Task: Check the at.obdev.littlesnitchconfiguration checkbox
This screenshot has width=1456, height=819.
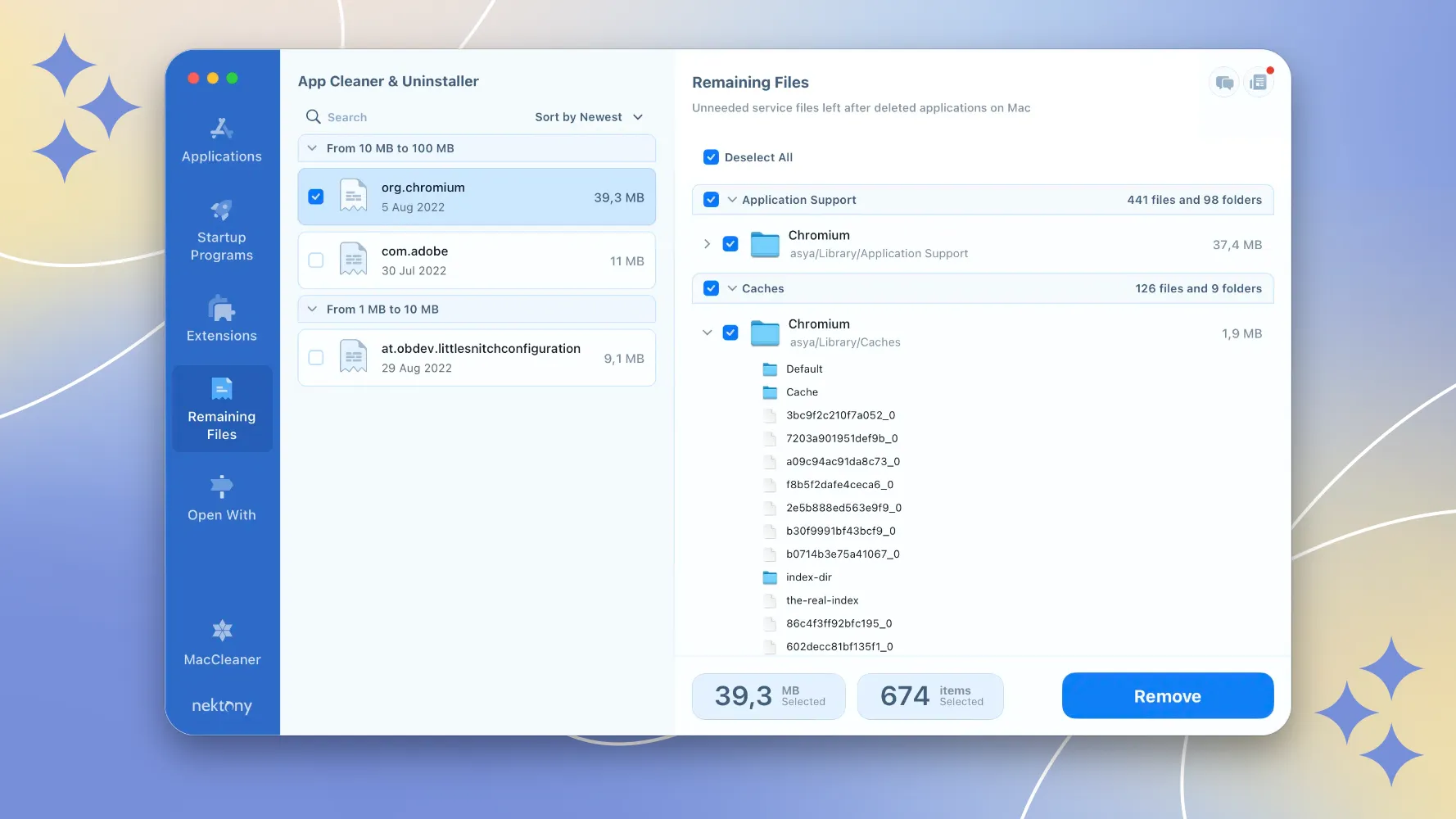Action: click(x=315, y=358)
